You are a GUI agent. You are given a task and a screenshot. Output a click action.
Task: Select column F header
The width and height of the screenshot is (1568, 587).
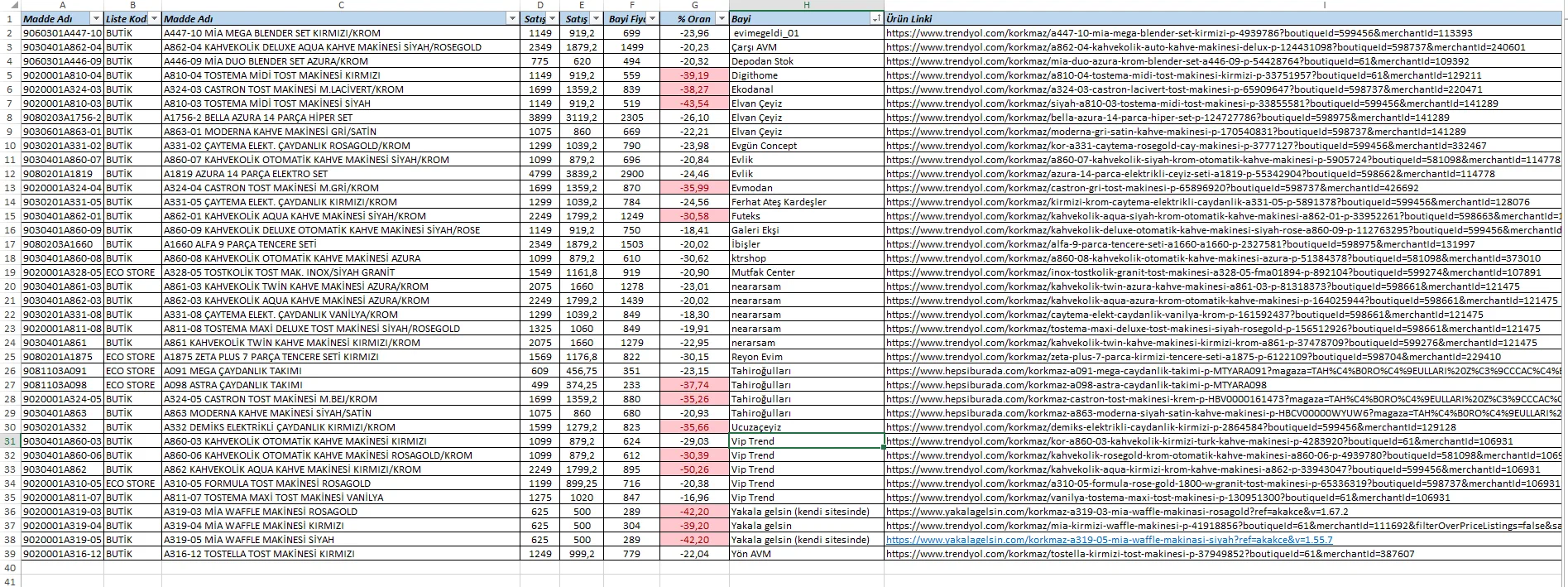point(631,5)
